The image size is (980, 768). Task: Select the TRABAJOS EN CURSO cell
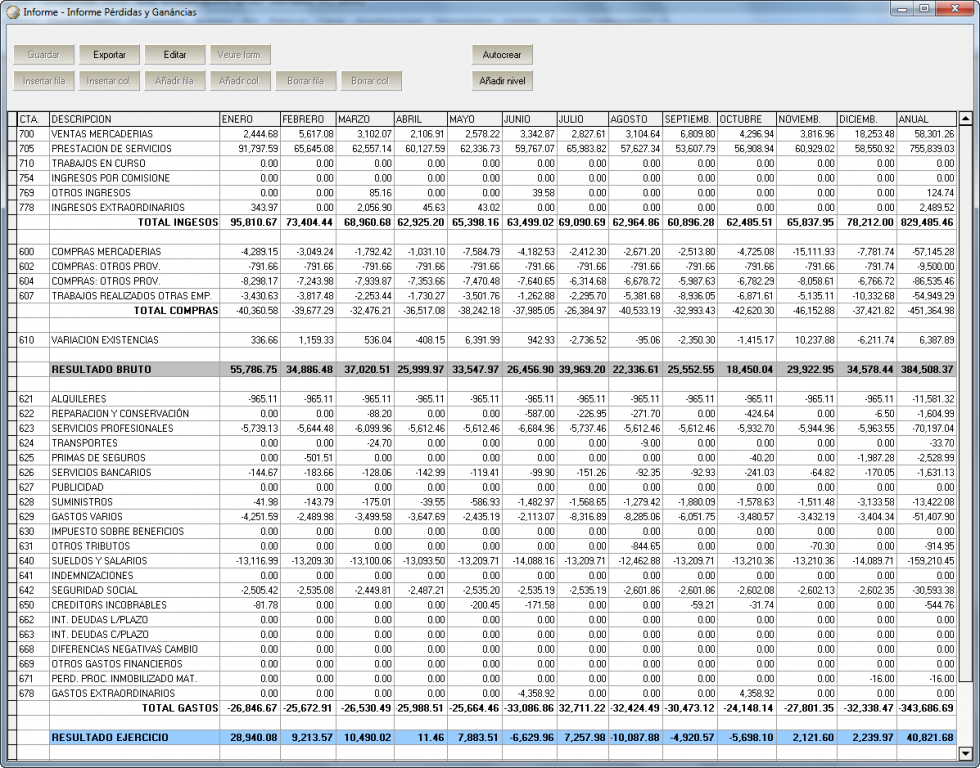tap(134, 163)
